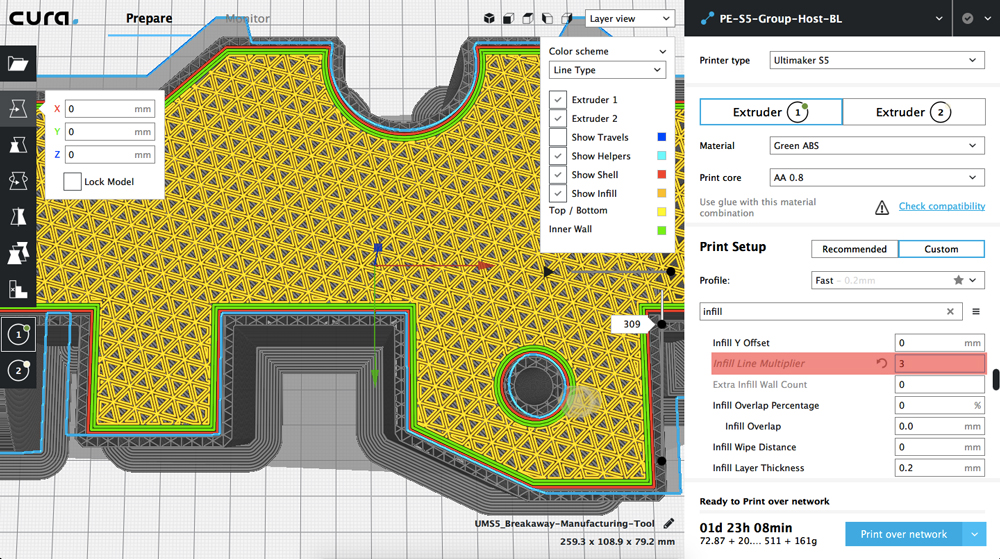Select the Mirror tool in left toolbar
1000x559 pixels.
click(18, 217)
